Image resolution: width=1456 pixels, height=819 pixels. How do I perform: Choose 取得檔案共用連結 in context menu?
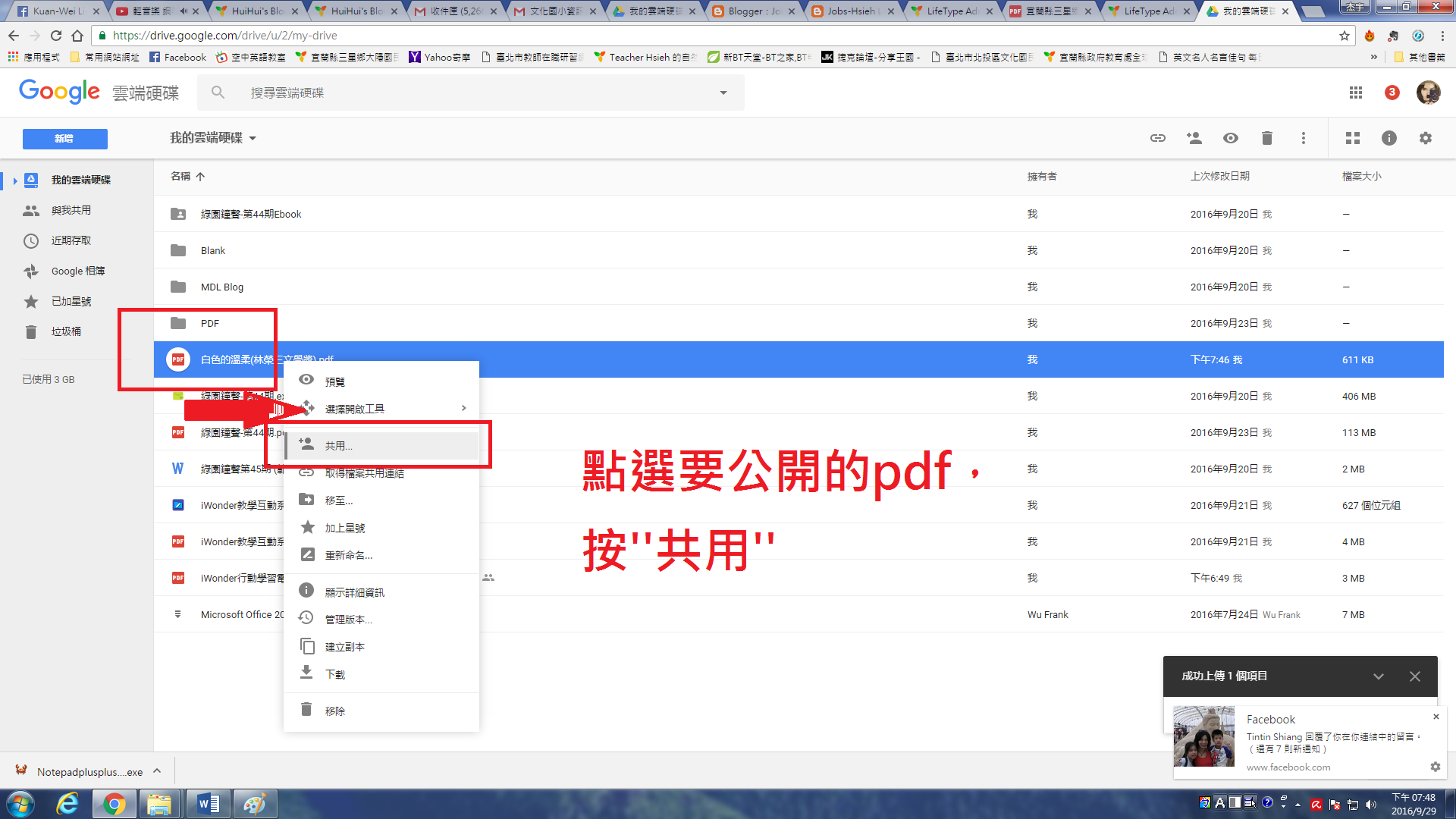[381, 473]
